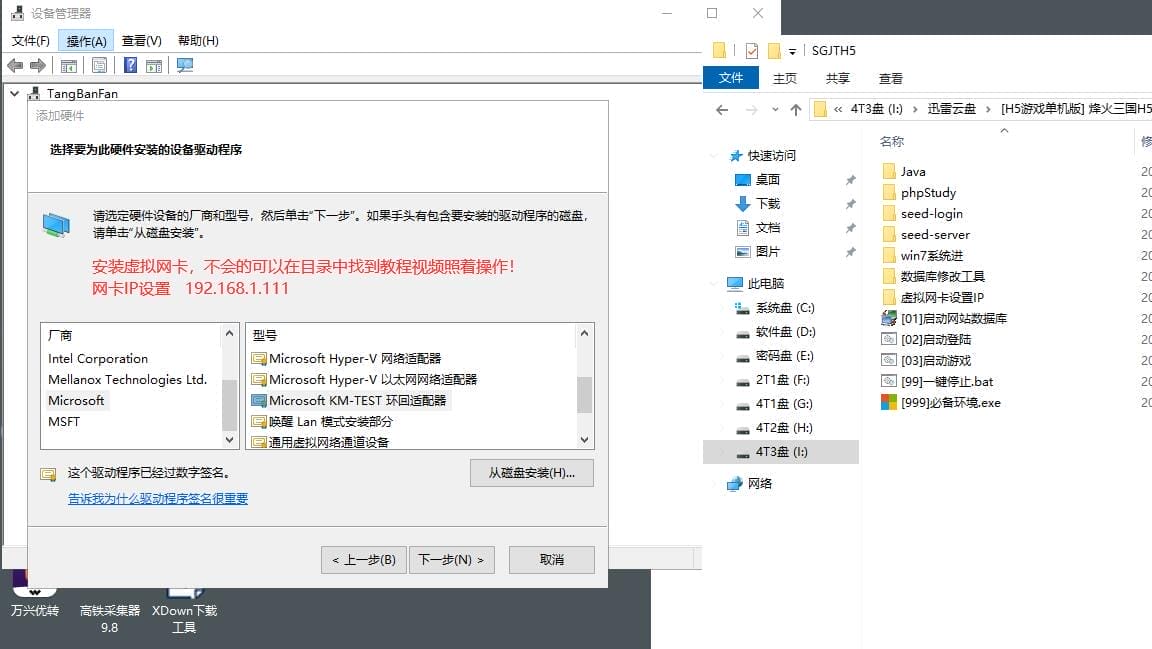Click the properties checkmark icon in Explorer title bar

[x=752, y=51]
